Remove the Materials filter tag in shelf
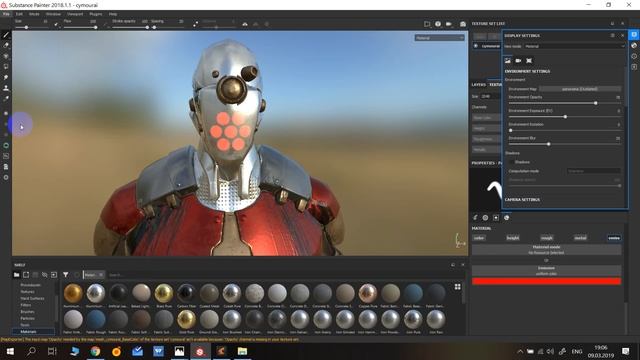Screen dimensions: 640x360 [x=101, y=275]
